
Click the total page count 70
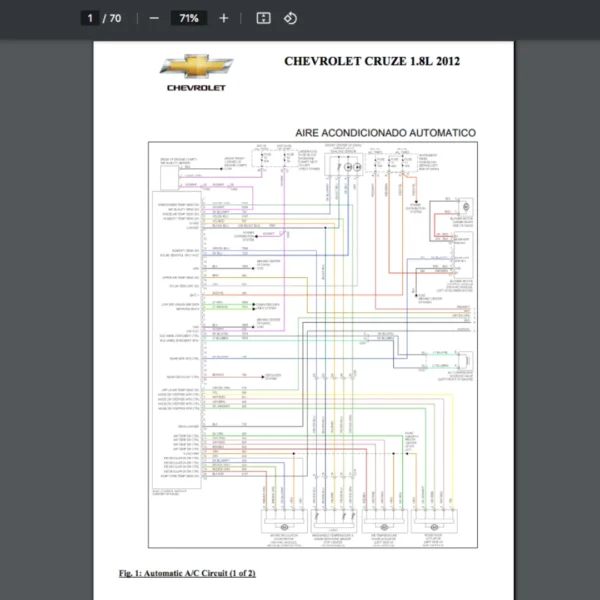pos(115,18)
